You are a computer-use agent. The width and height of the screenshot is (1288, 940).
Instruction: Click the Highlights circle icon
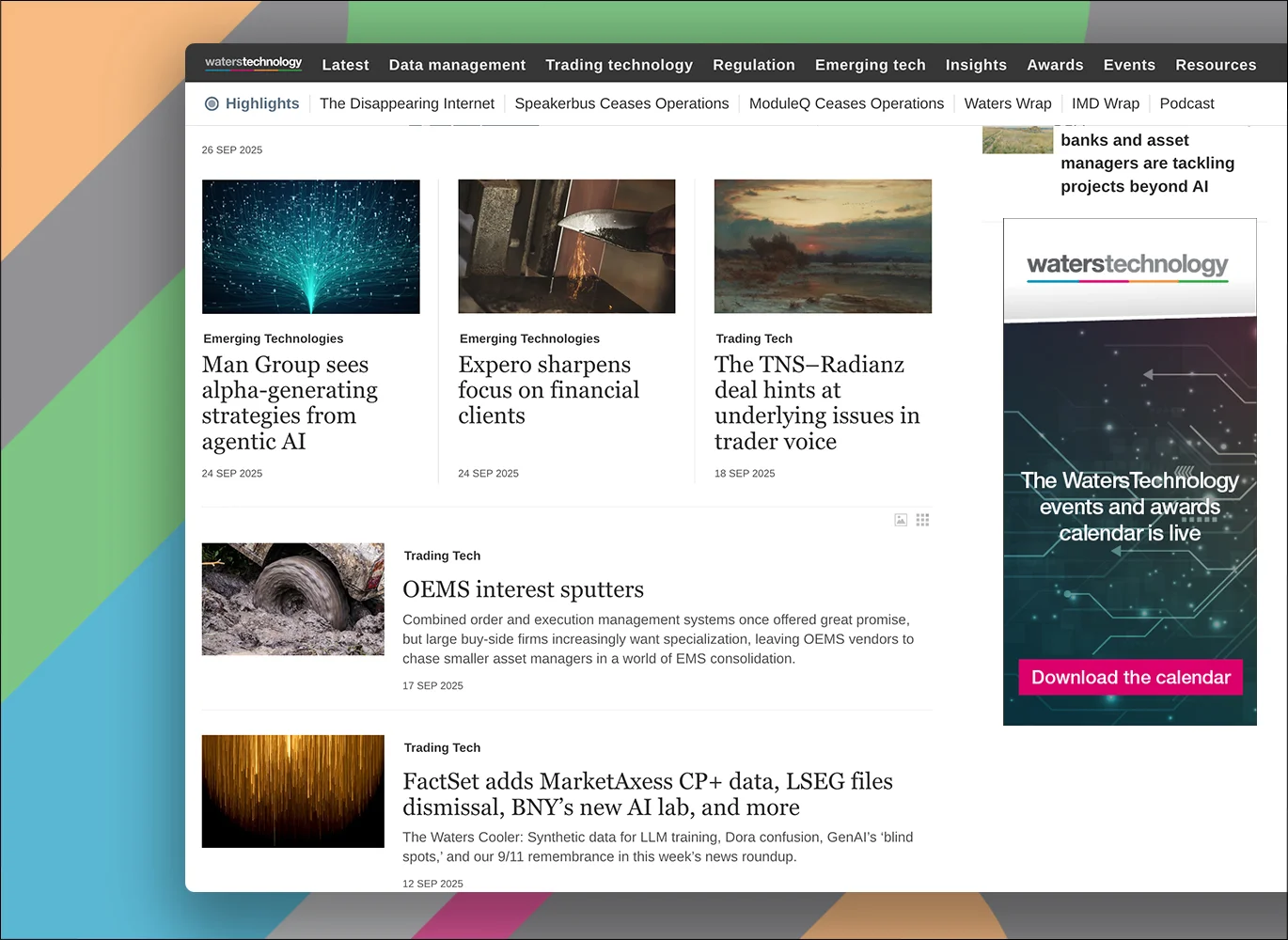212,104
